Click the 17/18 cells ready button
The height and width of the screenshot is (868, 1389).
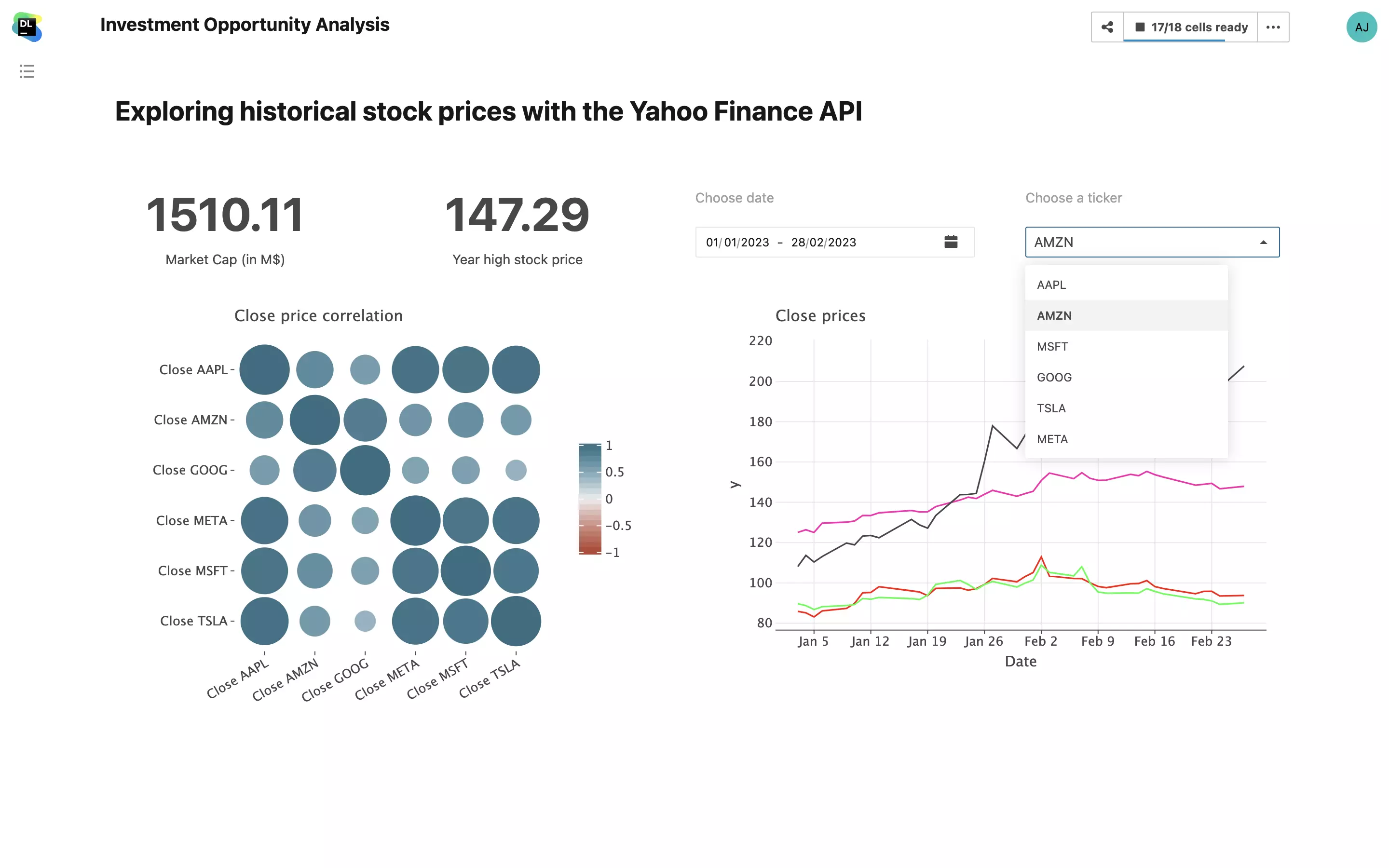click(1198, 27)
